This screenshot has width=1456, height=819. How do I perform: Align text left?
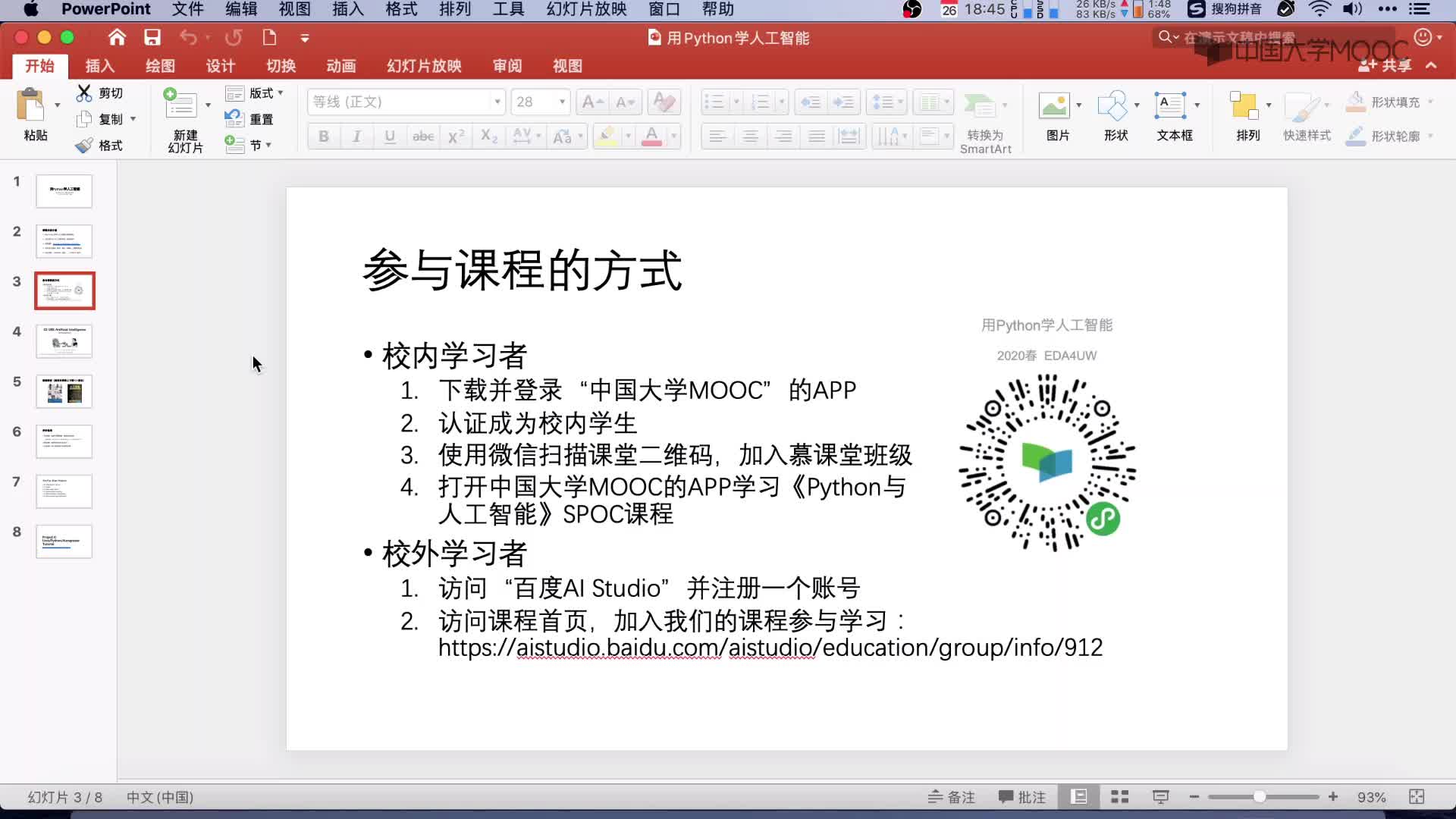(x=717, y=136)
